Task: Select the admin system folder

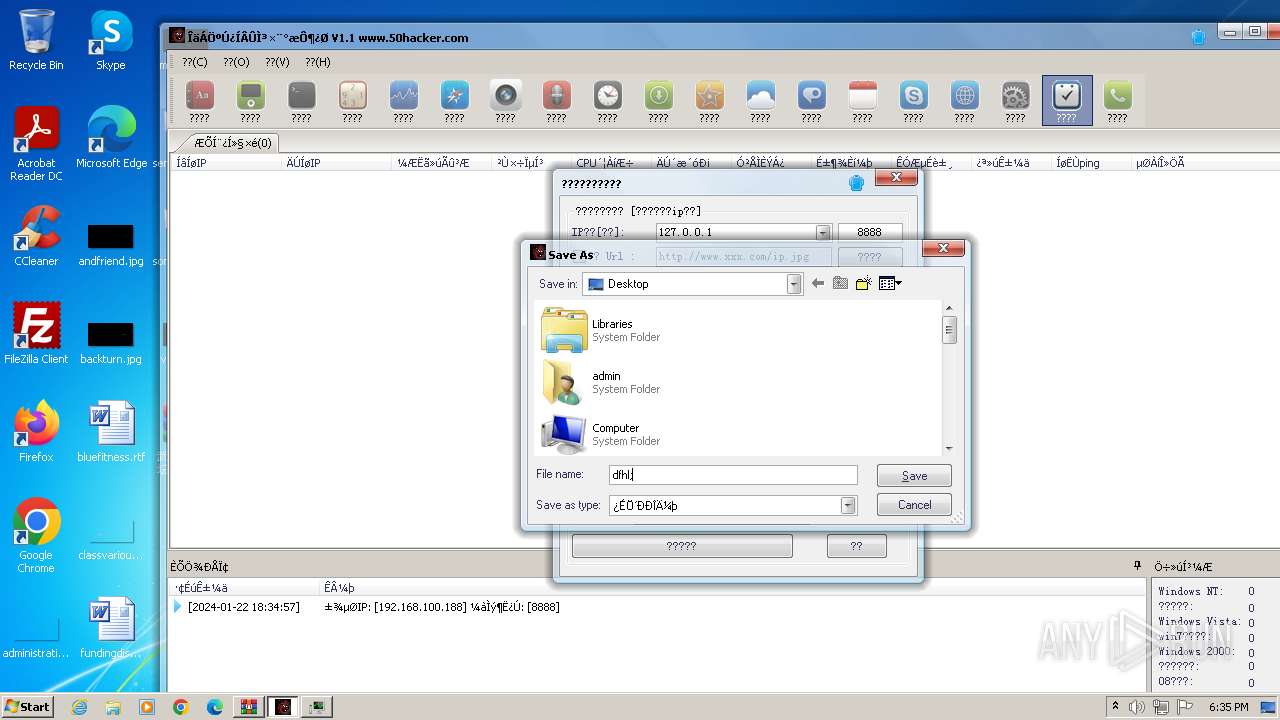Action: point(601,382)
